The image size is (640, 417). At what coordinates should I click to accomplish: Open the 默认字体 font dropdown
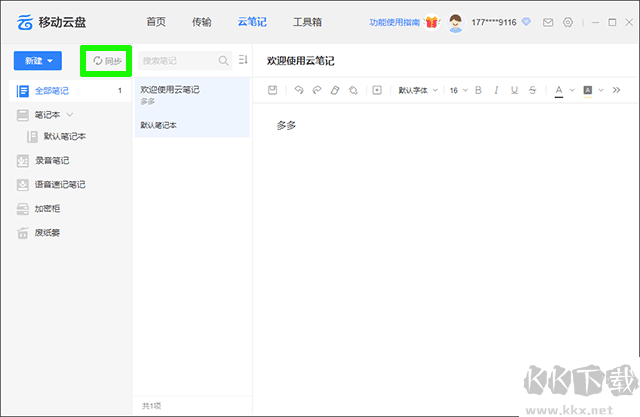pyautogui.click(x=418, y=90)
